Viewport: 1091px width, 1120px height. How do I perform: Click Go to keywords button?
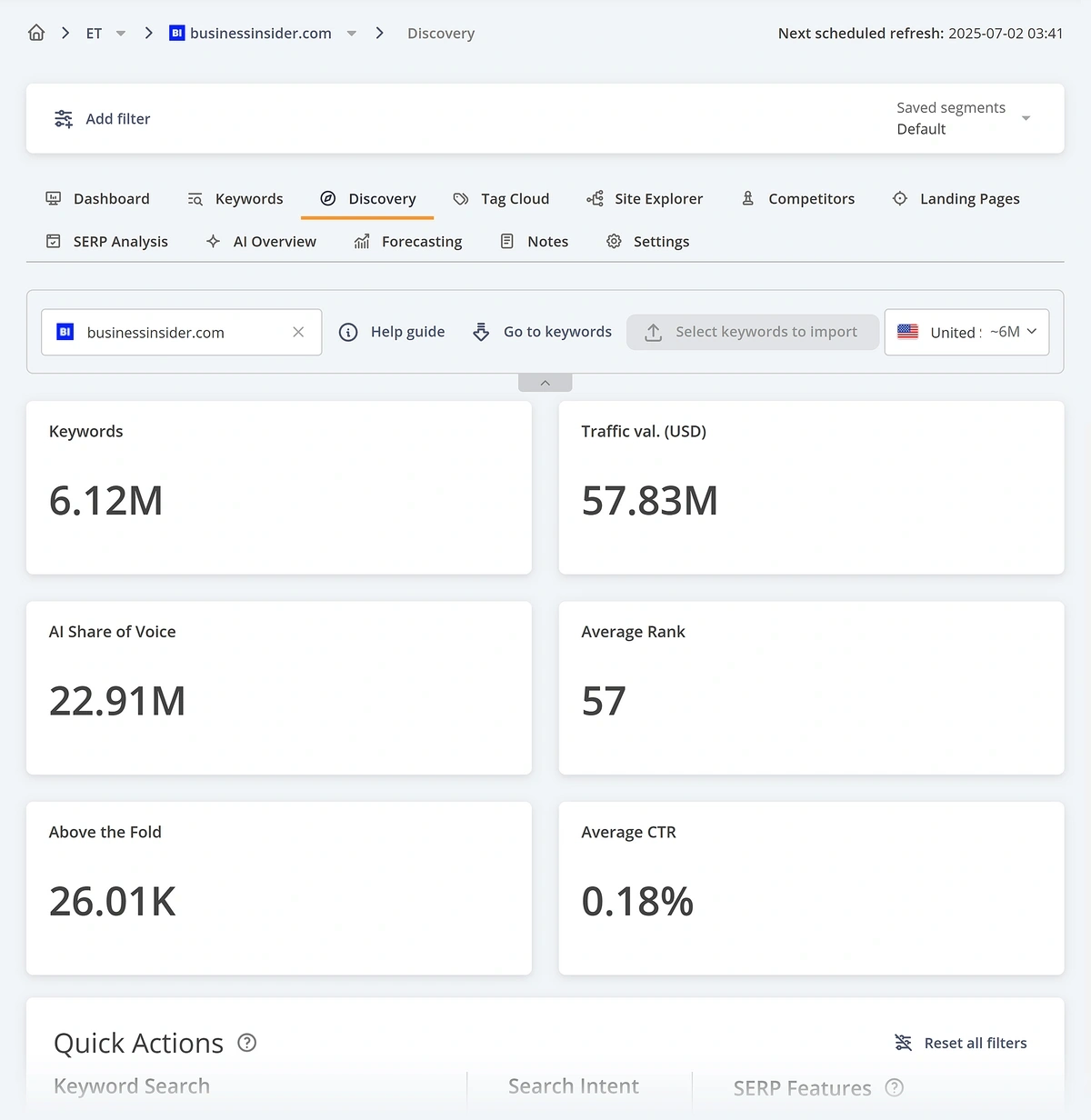(543, 332)
